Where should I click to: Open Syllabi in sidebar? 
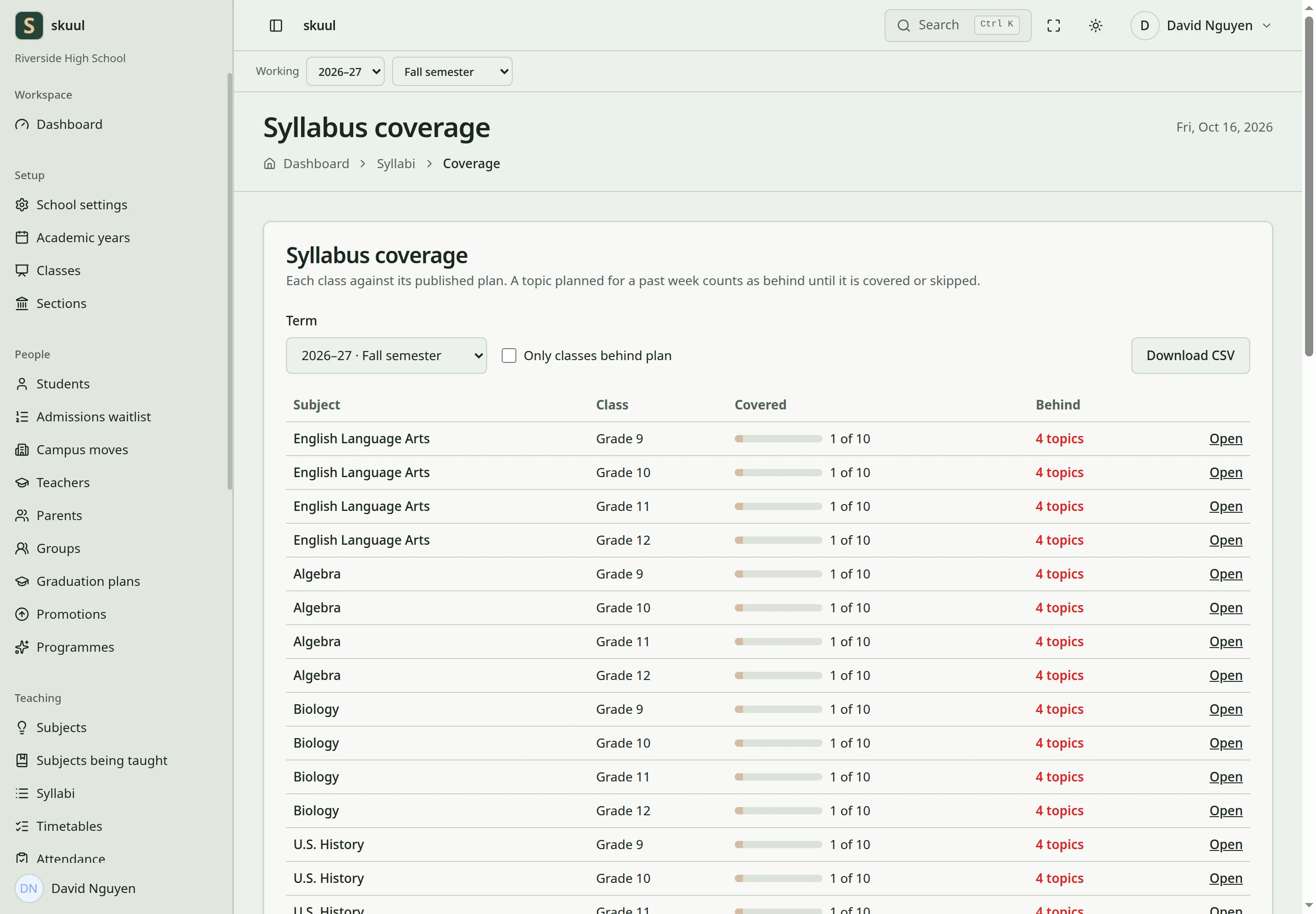56,793
